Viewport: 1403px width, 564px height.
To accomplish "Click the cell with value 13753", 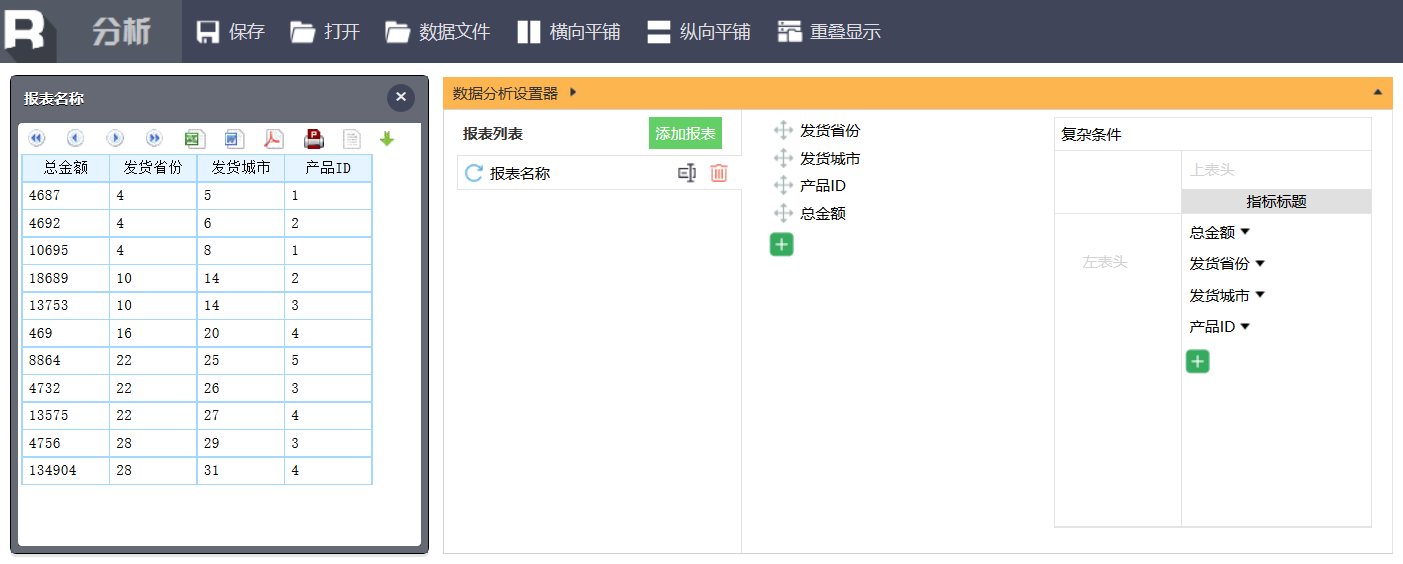I will click(66, 305).
